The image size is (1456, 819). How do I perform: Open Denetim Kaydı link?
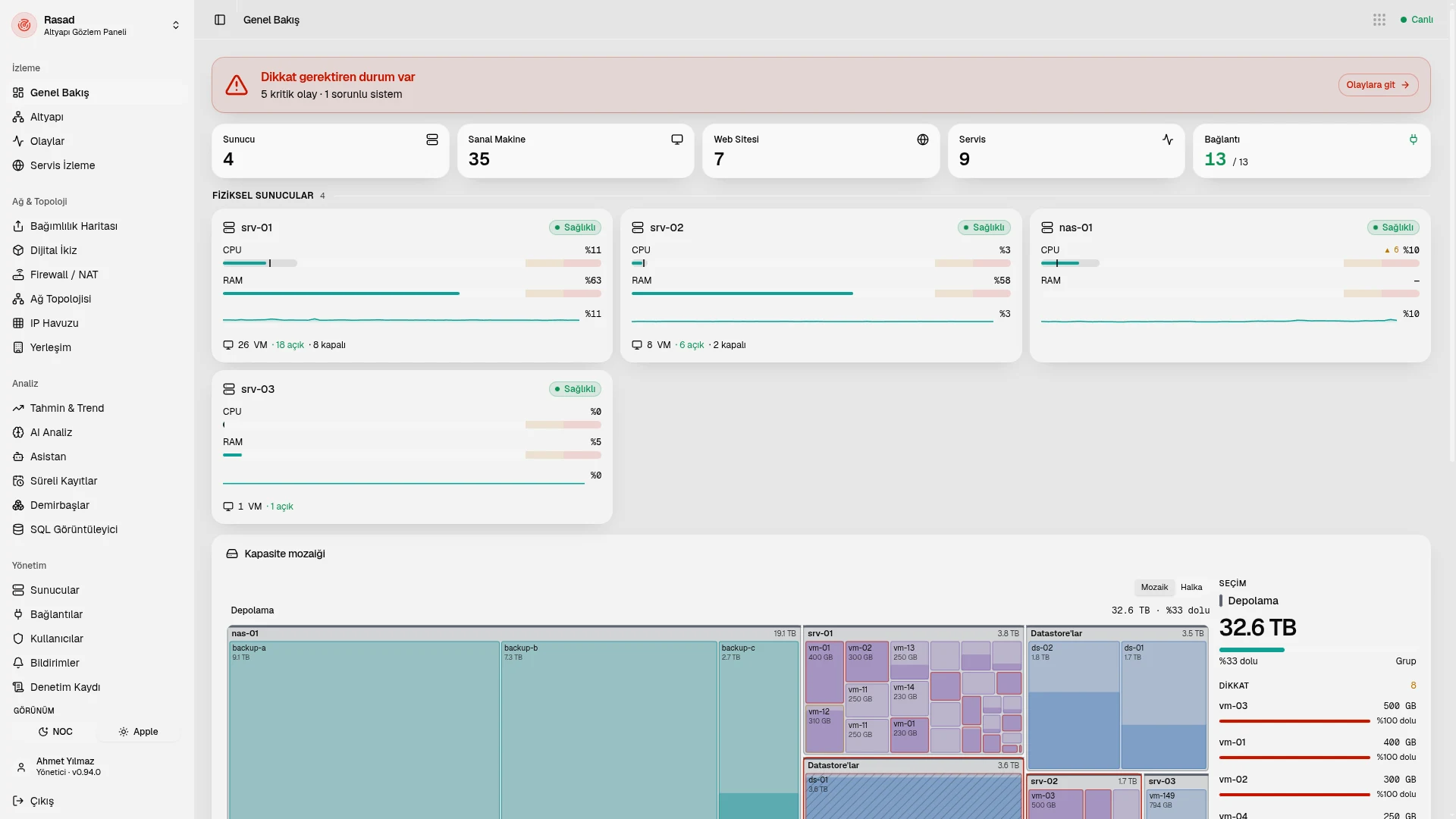coord(97,687)
